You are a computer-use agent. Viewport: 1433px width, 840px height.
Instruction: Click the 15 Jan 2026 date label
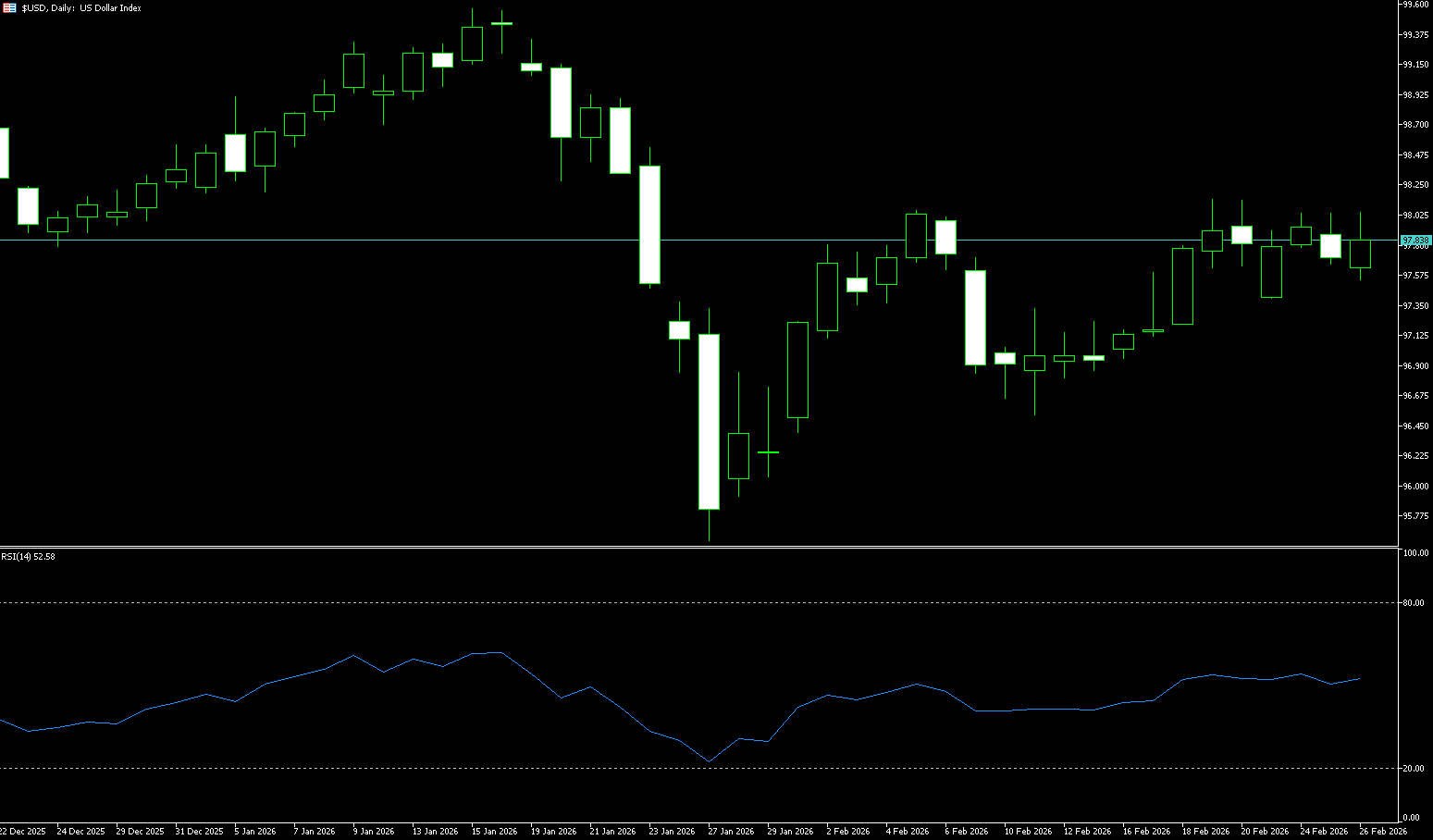click(494, 831)
